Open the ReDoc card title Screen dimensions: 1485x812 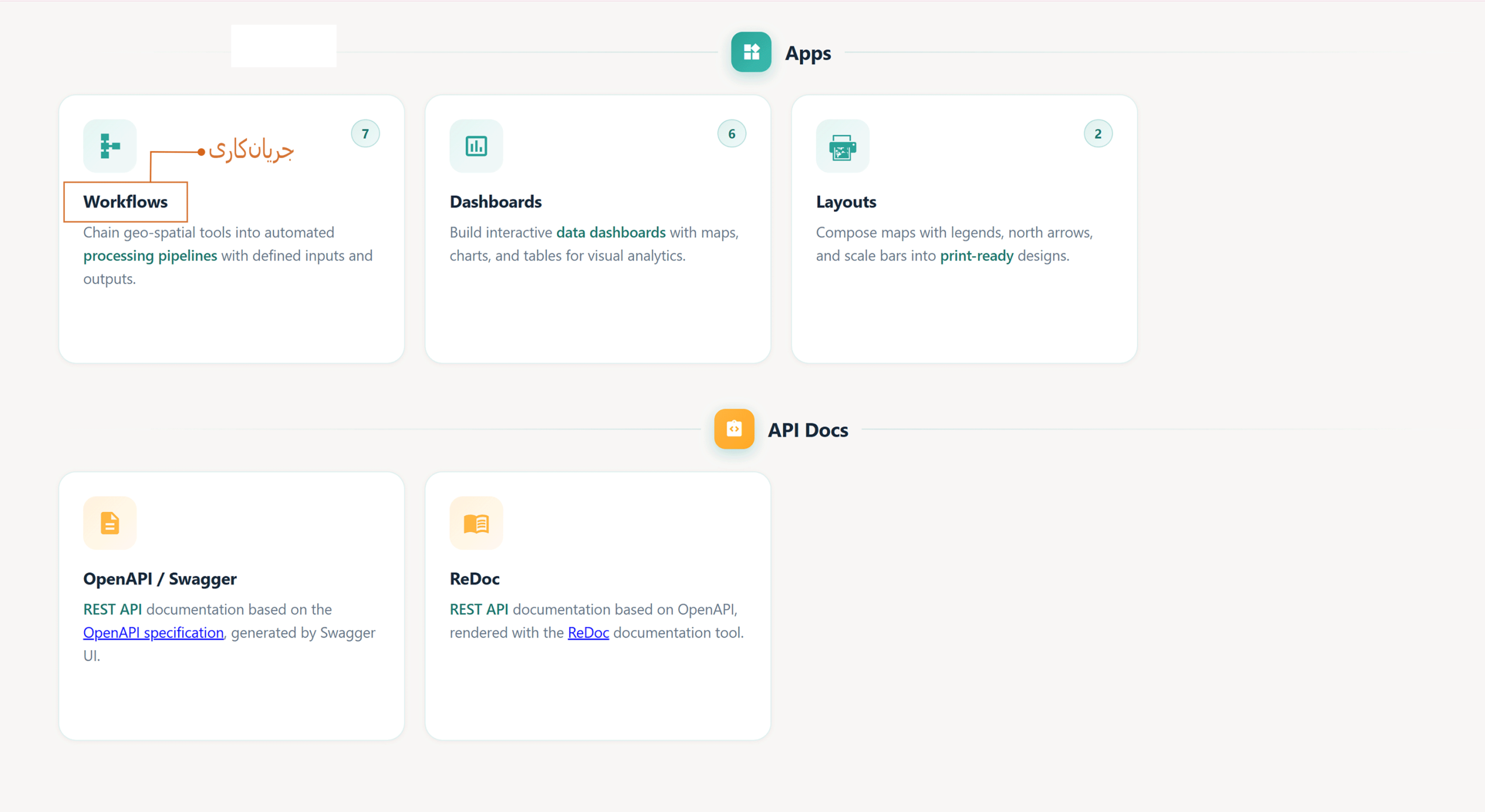[x=475, y=579]
